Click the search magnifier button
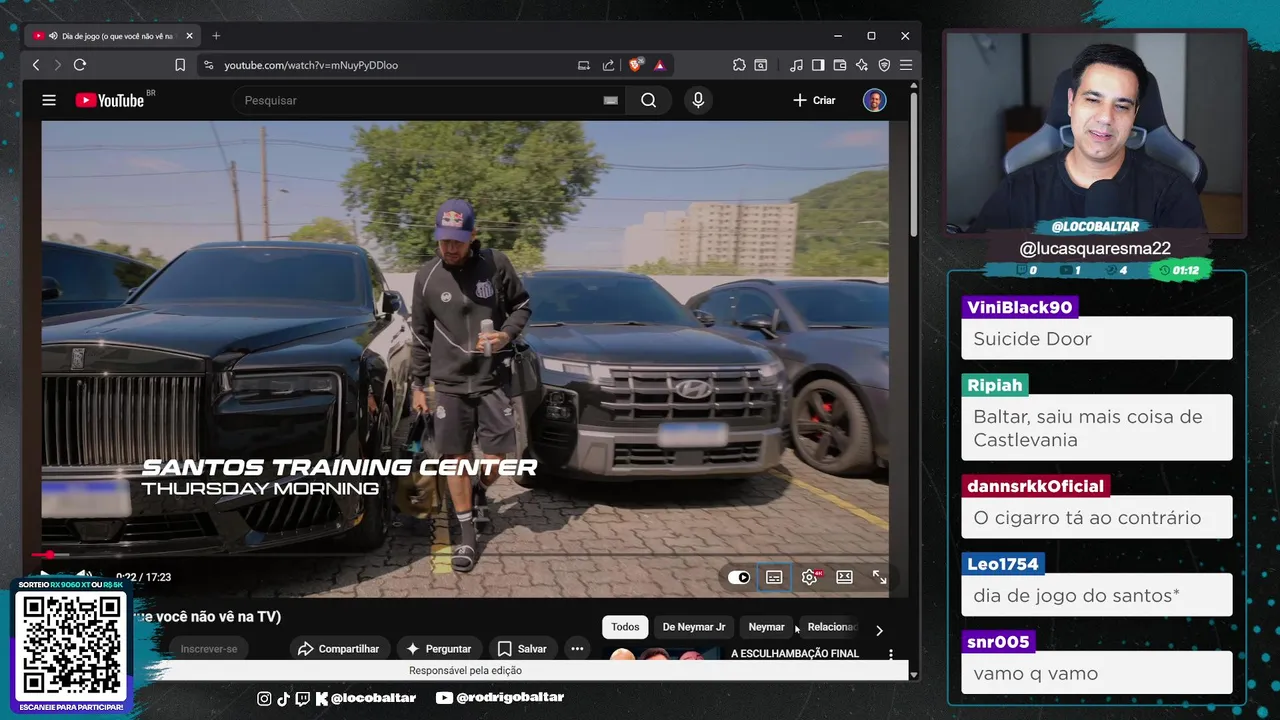 649,100
